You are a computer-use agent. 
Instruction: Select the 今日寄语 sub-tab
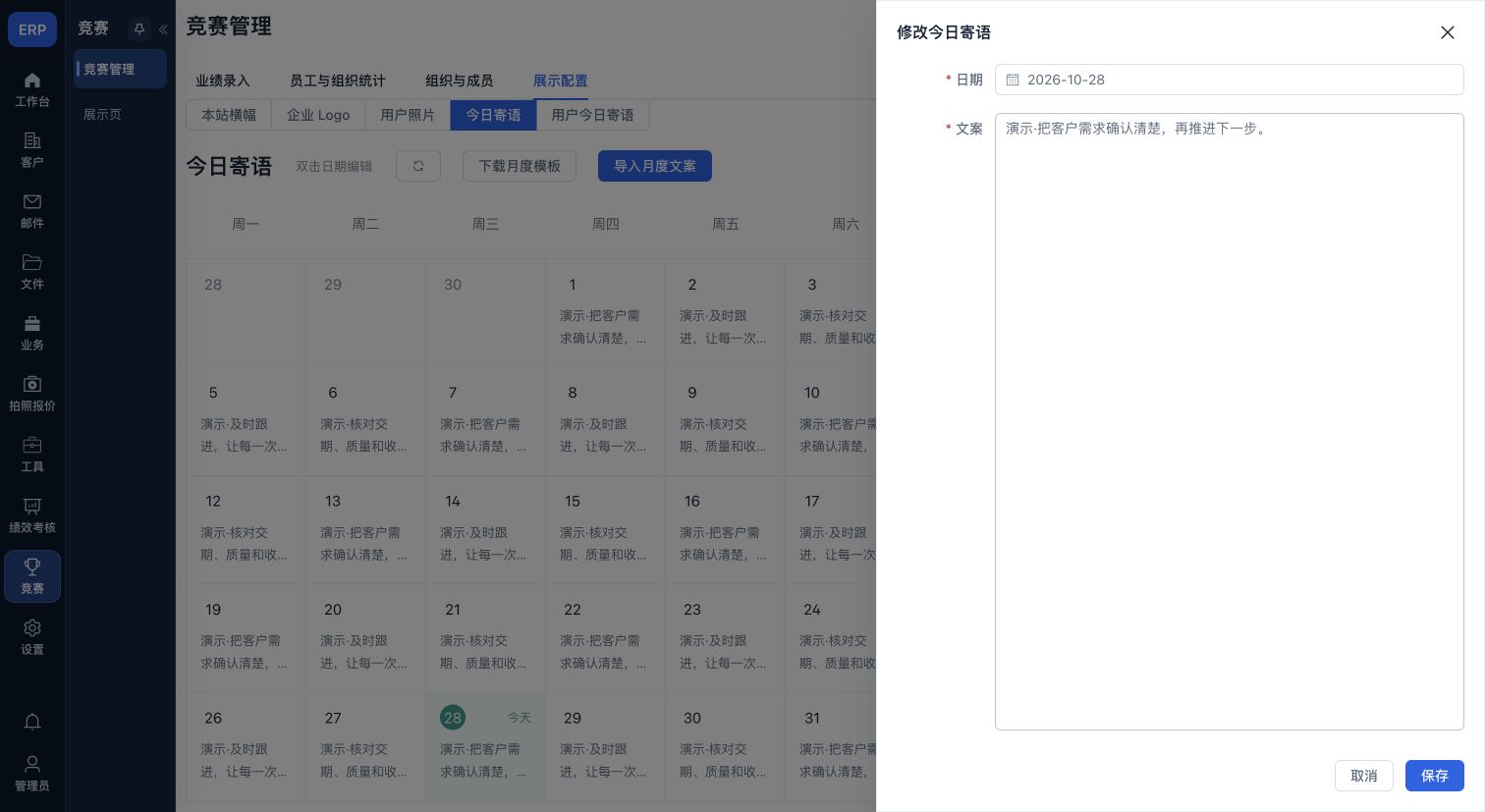493,115
